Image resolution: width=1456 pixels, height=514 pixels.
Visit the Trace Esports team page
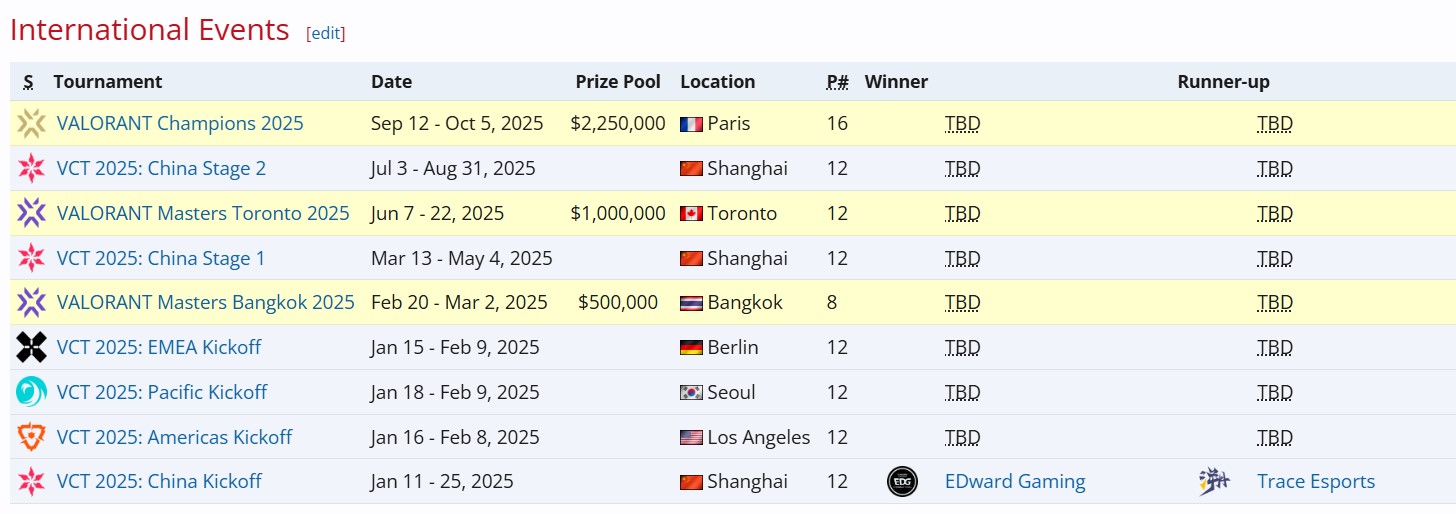point(1315,482)
